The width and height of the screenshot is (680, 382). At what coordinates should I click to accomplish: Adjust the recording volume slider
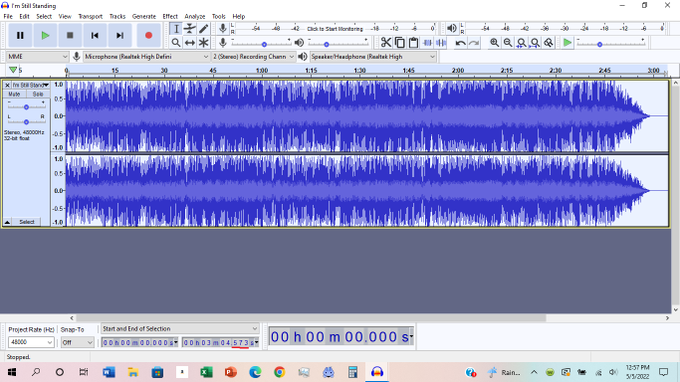click(x=262, y=43)
